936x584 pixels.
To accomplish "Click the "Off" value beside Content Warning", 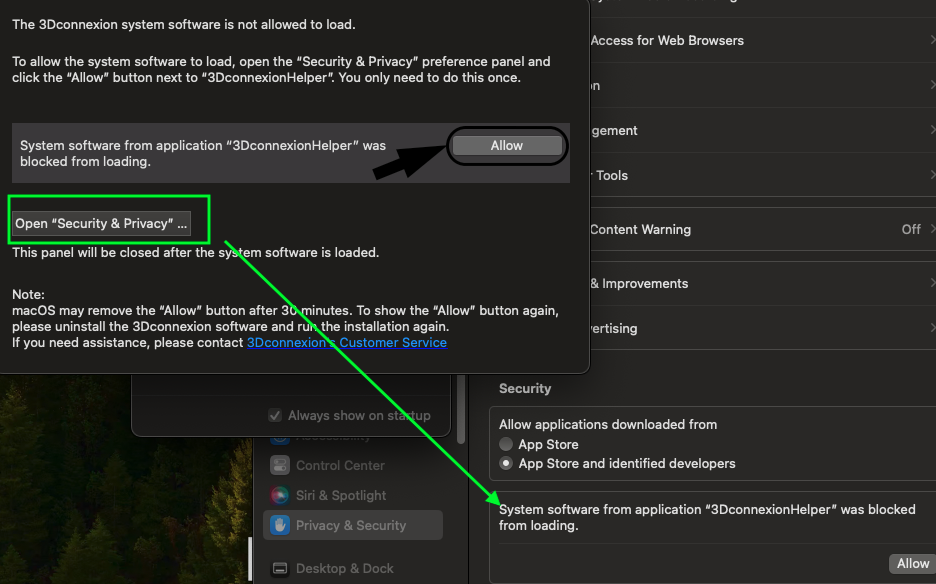I will (x=911, y=229).
